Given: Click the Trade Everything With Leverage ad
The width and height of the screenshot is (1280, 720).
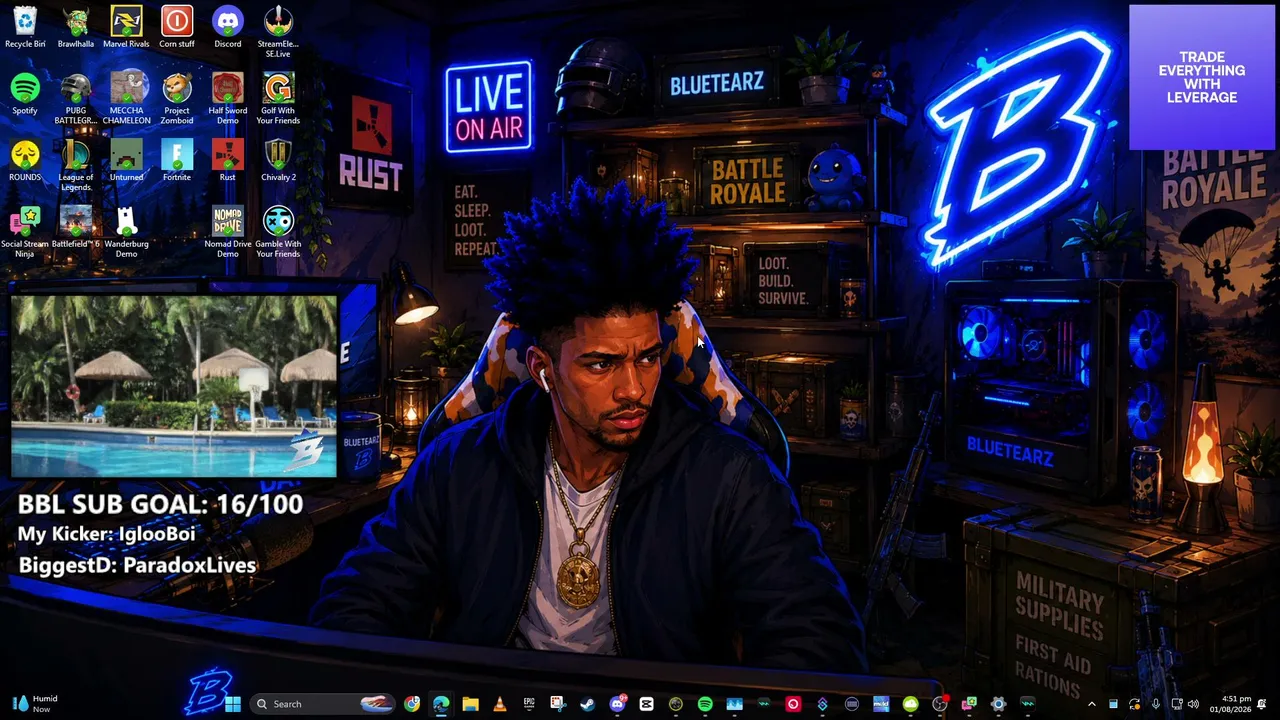Looking at the screenshot, I should (x=1202, y=77).
